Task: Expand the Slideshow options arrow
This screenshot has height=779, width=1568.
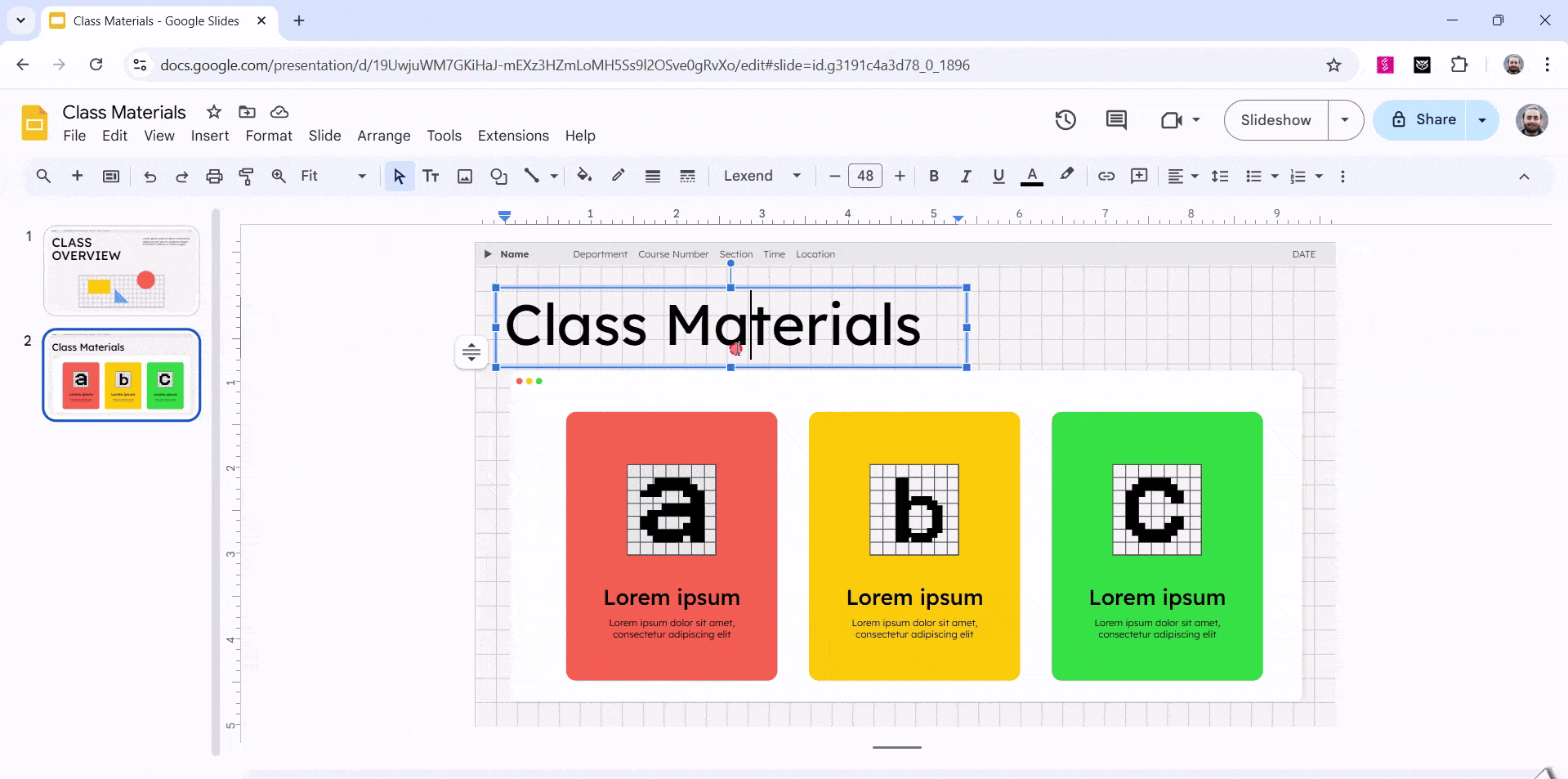Action: tap(1345, 119)
